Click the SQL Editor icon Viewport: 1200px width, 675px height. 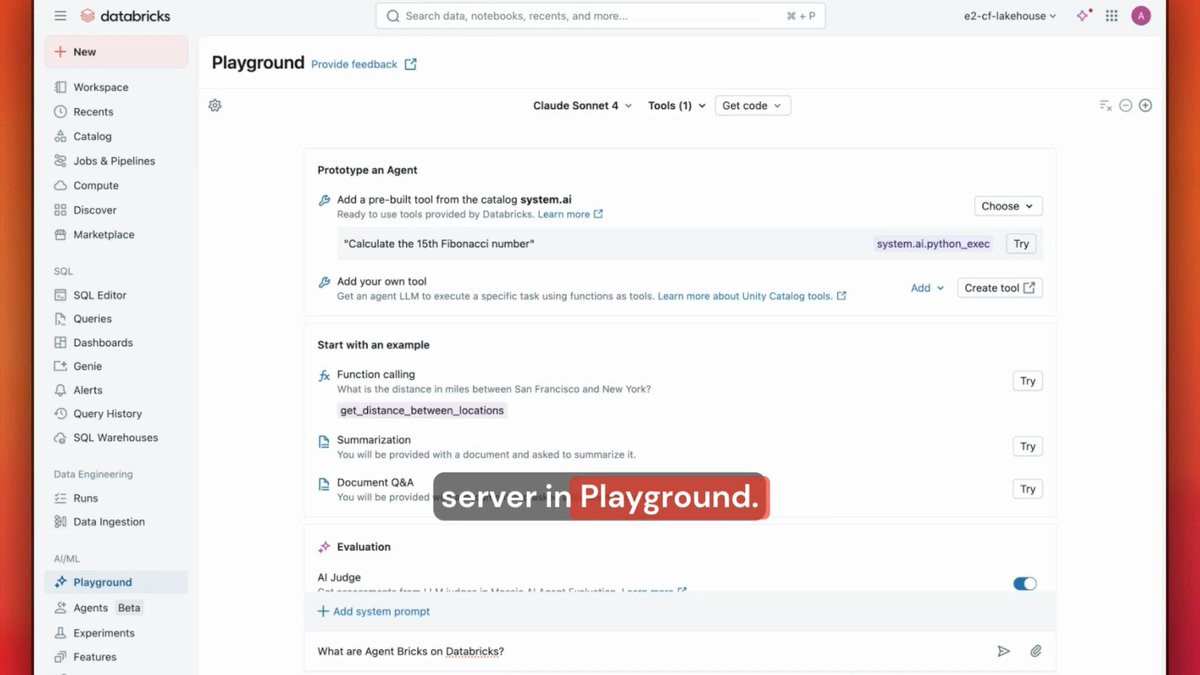pos(61,295)
